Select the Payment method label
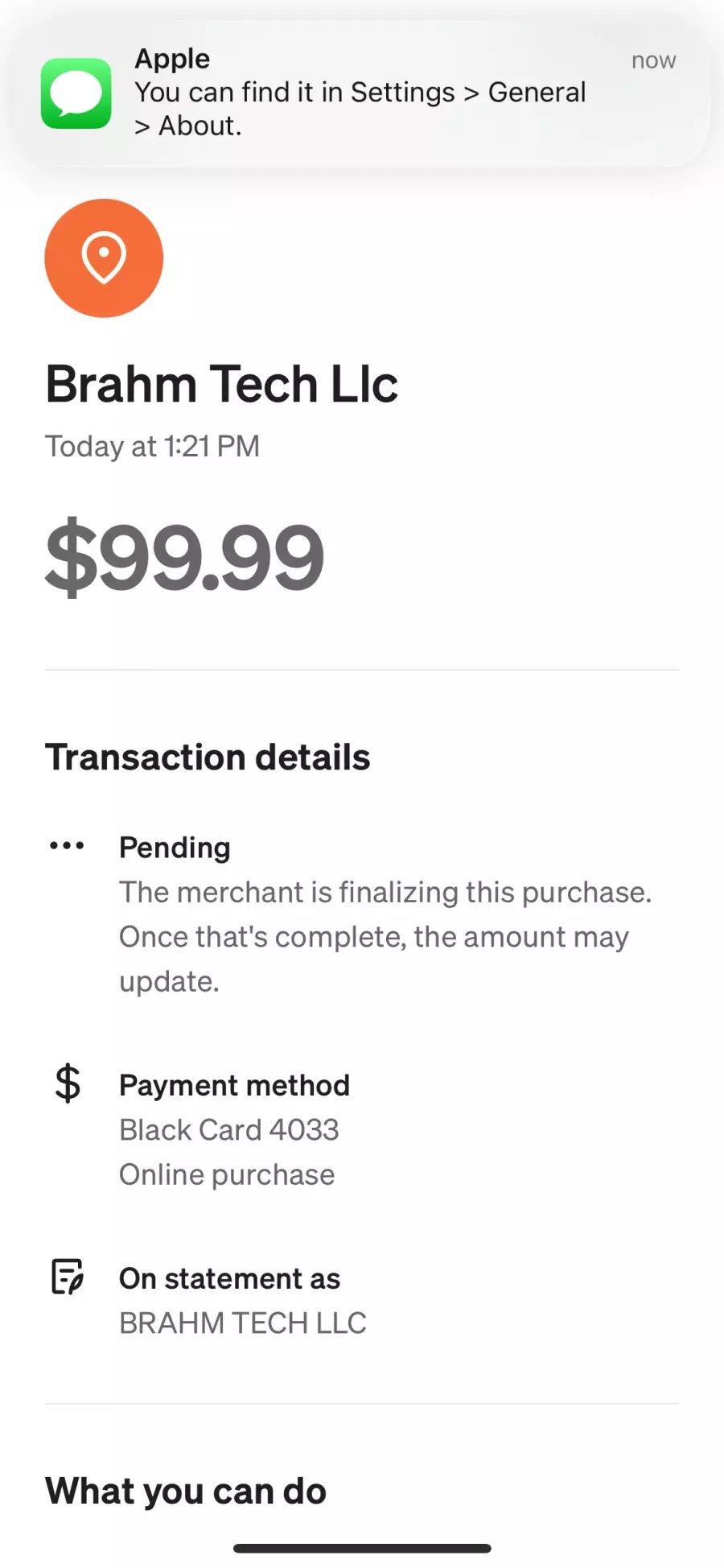The height and width of the screenshot is (1568, 724). pyautogui.click(x=234, y=1085)
